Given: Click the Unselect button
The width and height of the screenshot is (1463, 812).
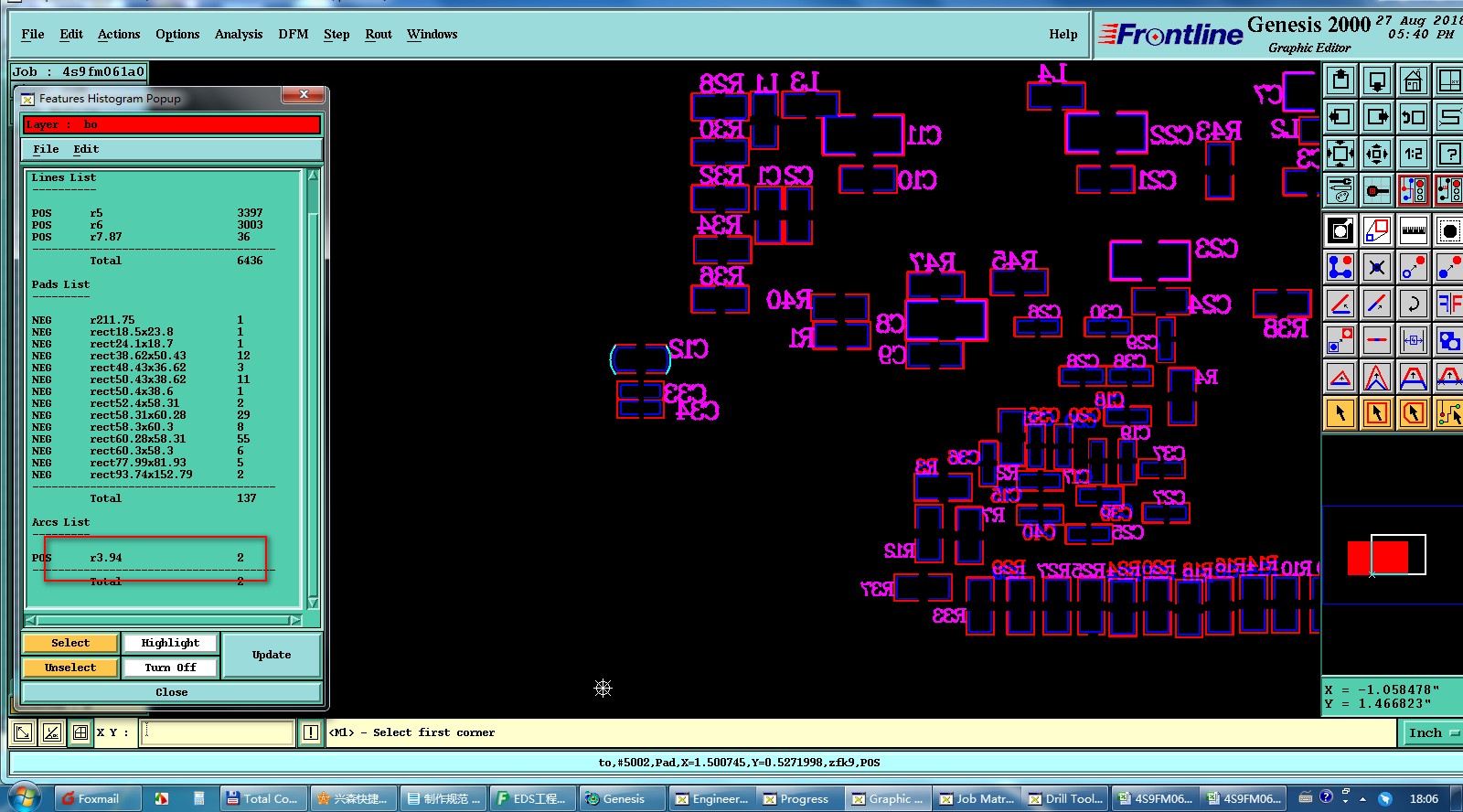Looking at the screenshot, I should (70, 668).
